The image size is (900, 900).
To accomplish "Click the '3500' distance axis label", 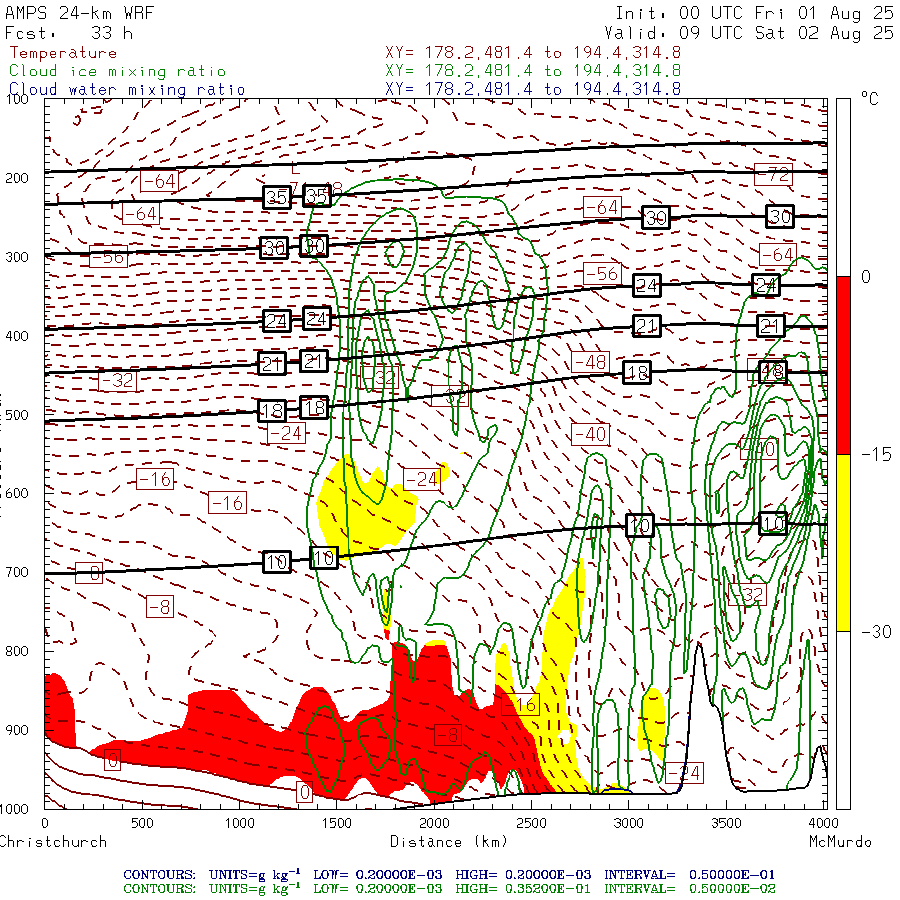I will [x=726, y=823].
